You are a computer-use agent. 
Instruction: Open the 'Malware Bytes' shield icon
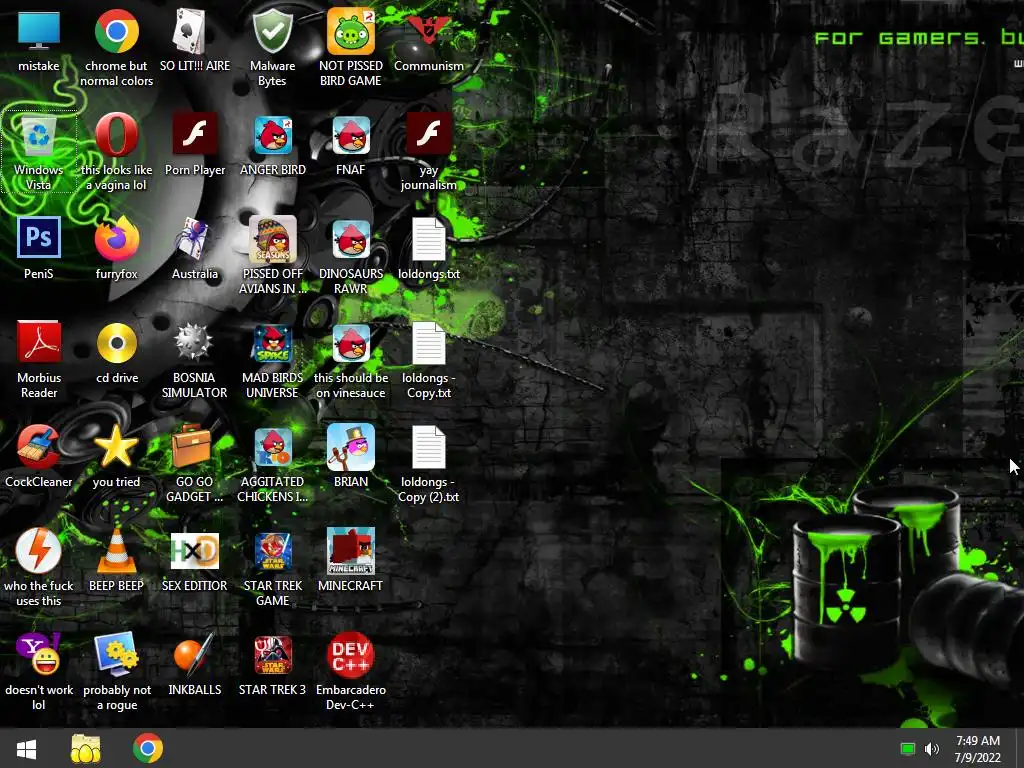(x=272, y=31)
